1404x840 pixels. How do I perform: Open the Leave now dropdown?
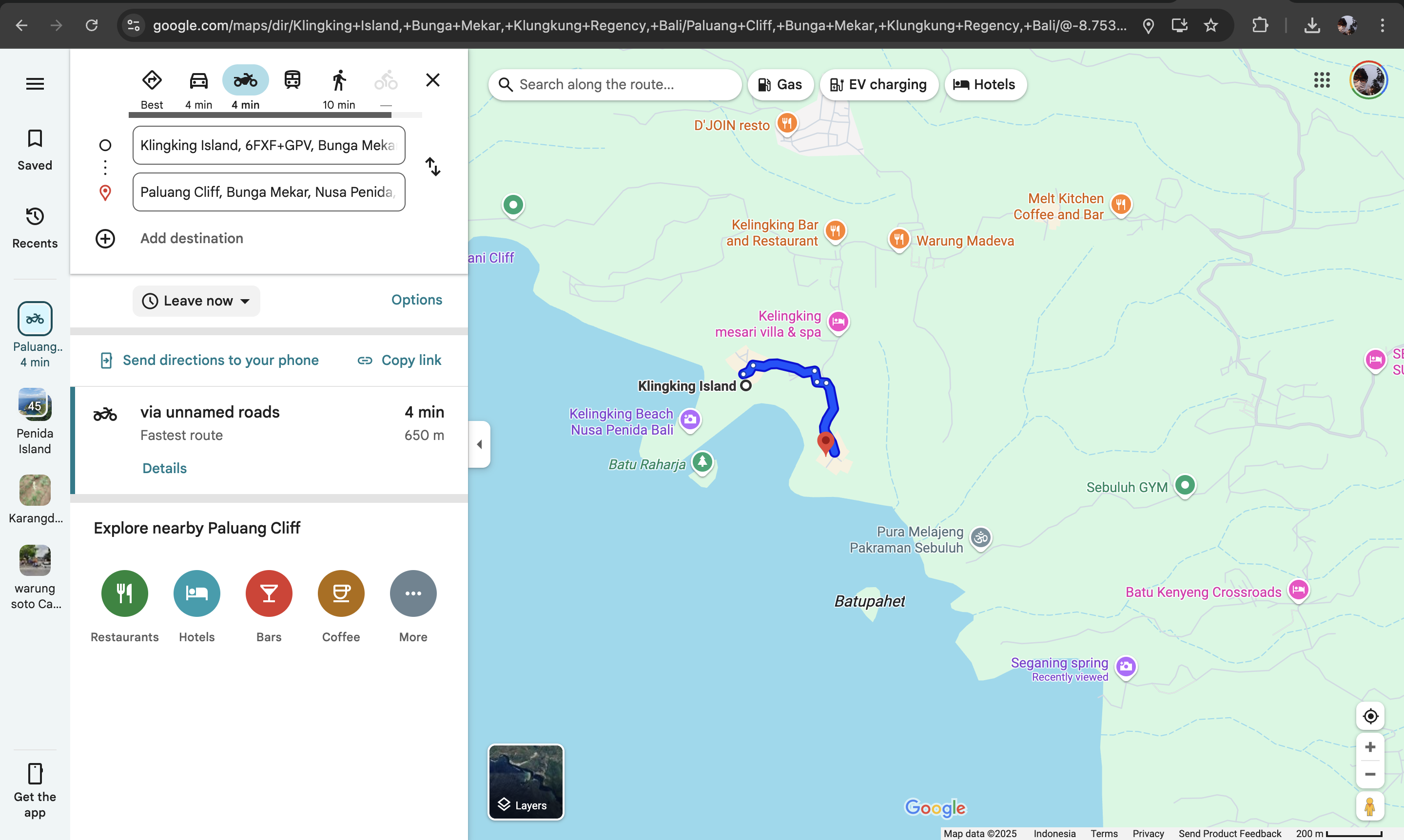[x=196, y=301]
